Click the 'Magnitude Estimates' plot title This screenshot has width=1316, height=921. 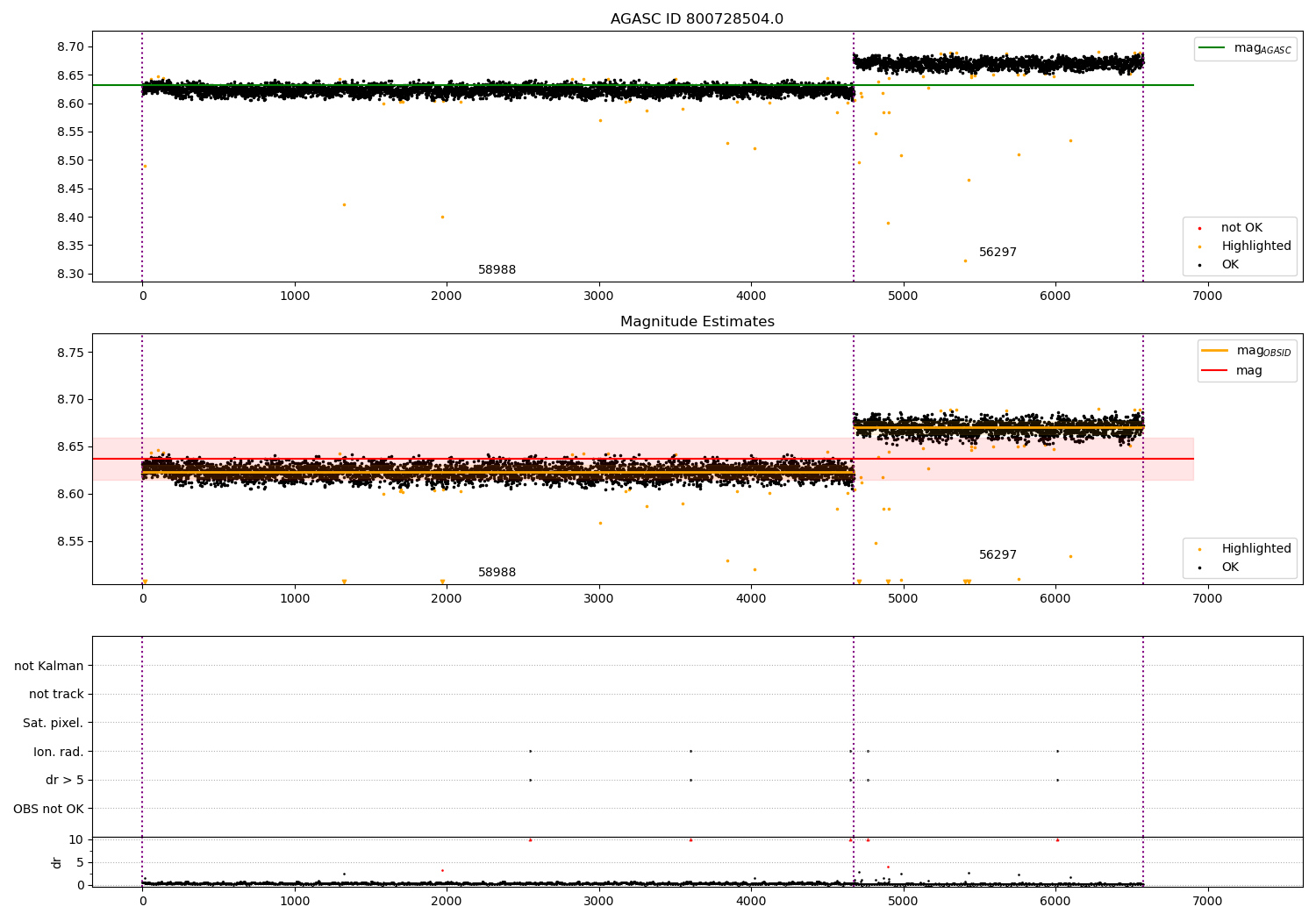697,322
